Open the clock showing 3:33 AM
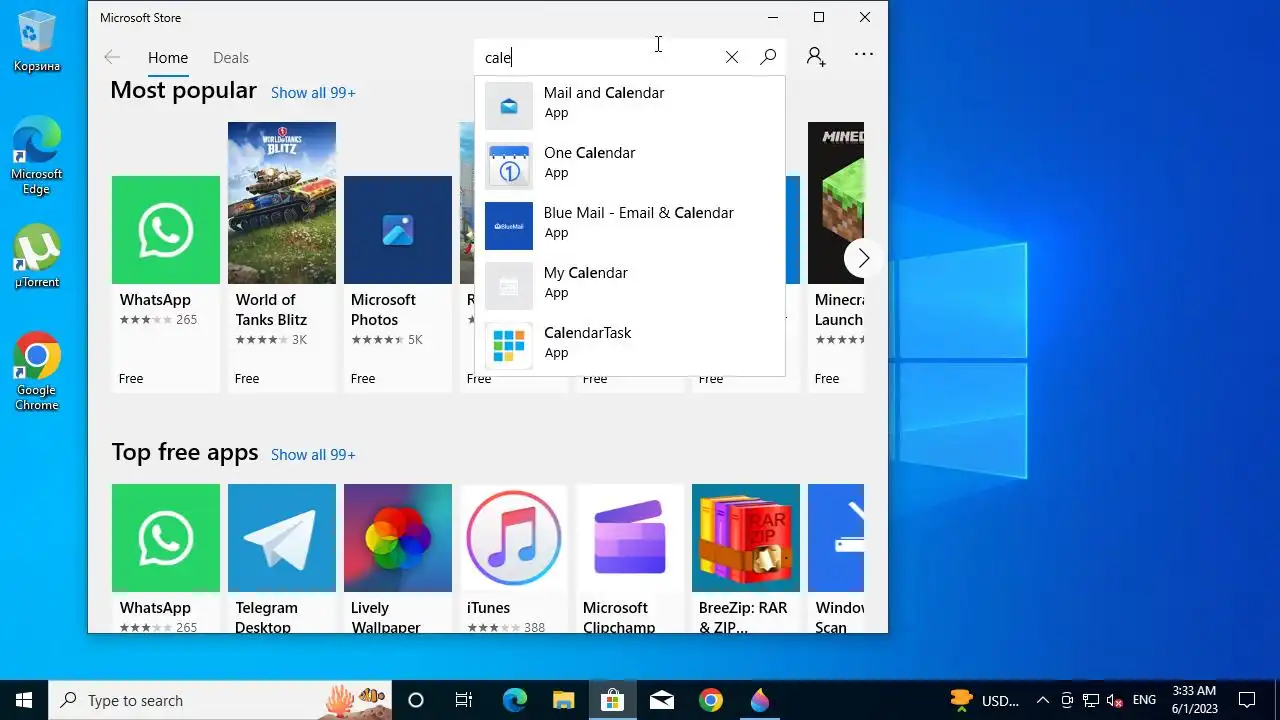The height and width of the screenshot is (720, 1280). [1194, 700]
